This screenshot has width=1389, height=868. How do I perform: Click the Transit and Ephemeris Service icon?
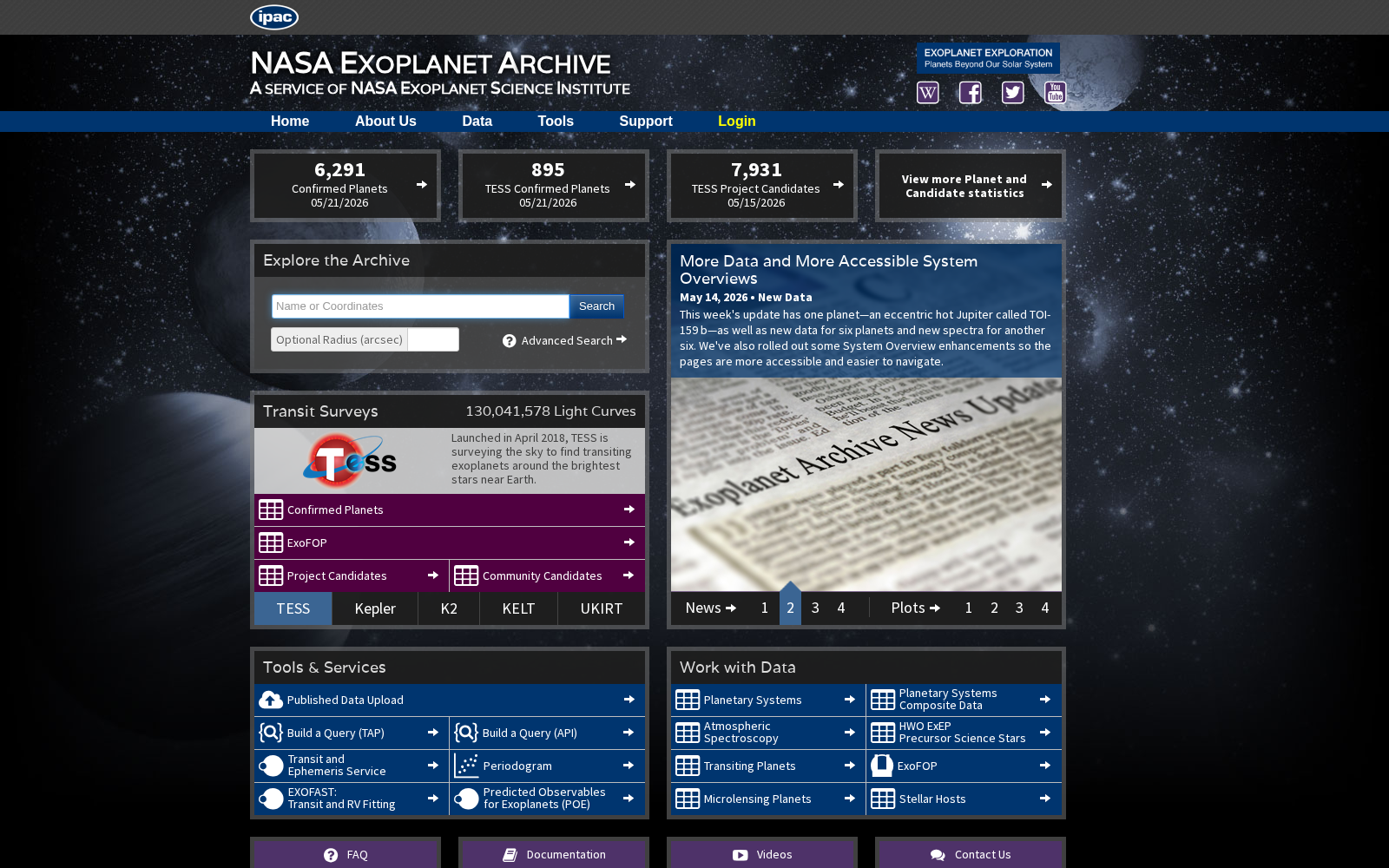coord(271,766)
